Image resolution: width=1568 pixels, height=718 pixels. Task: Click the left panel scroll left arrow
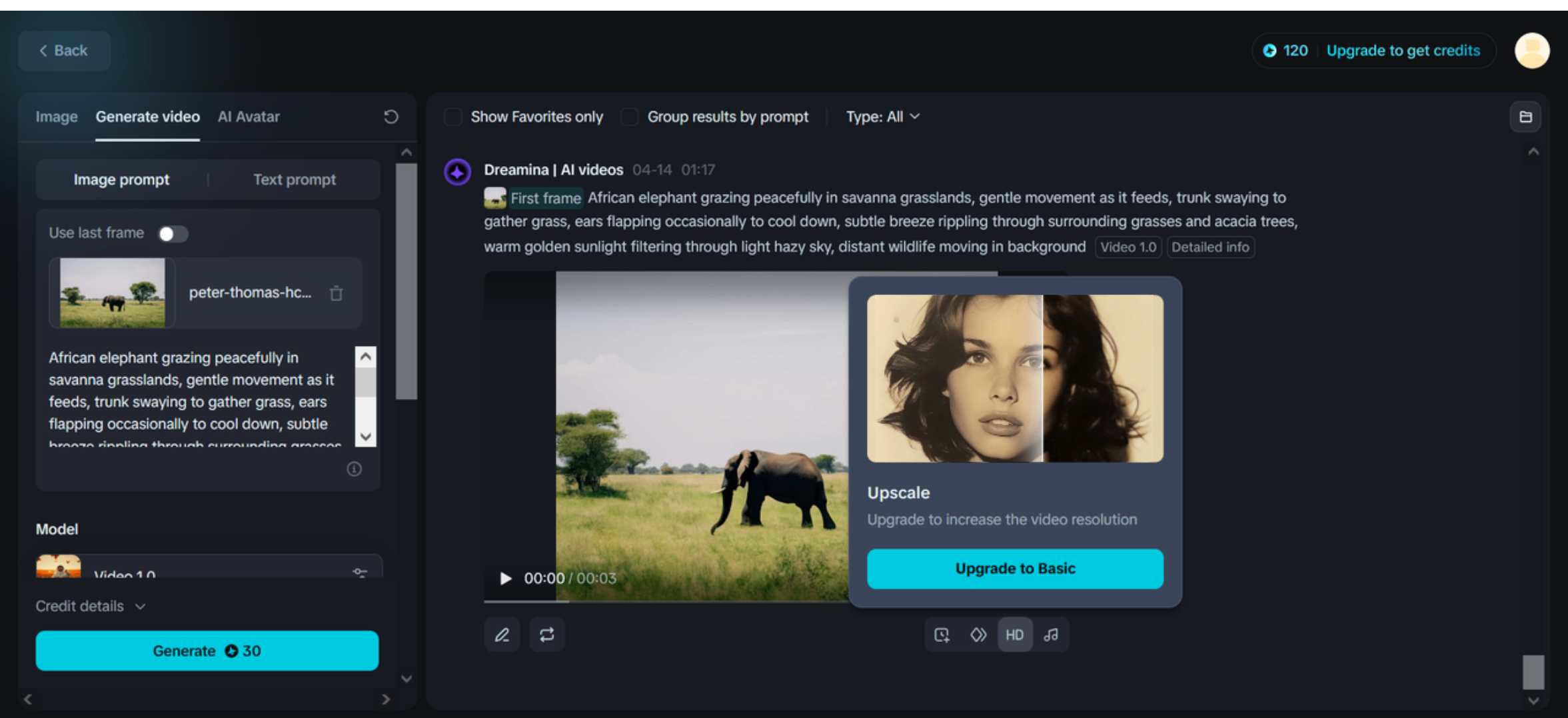click(x=27, y=699)
